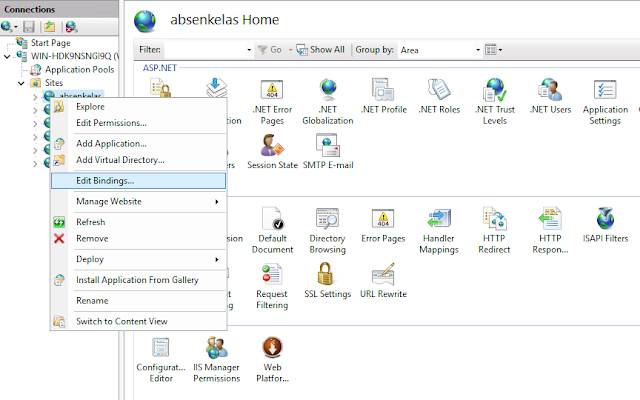Open the Go button dropdown arrow
The image size is (640, 400).
(x=290, y=50)
